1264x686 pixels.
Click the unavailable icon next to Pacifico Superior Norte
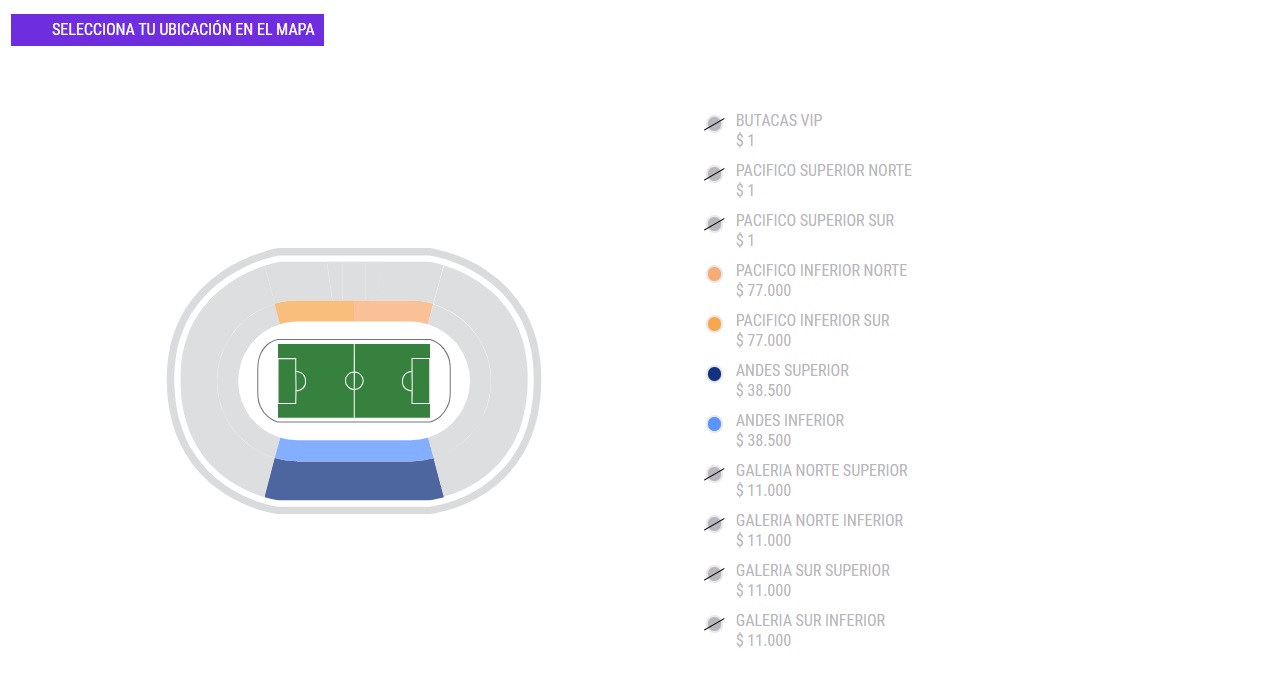pyautogui.click(x=714, y=174)
